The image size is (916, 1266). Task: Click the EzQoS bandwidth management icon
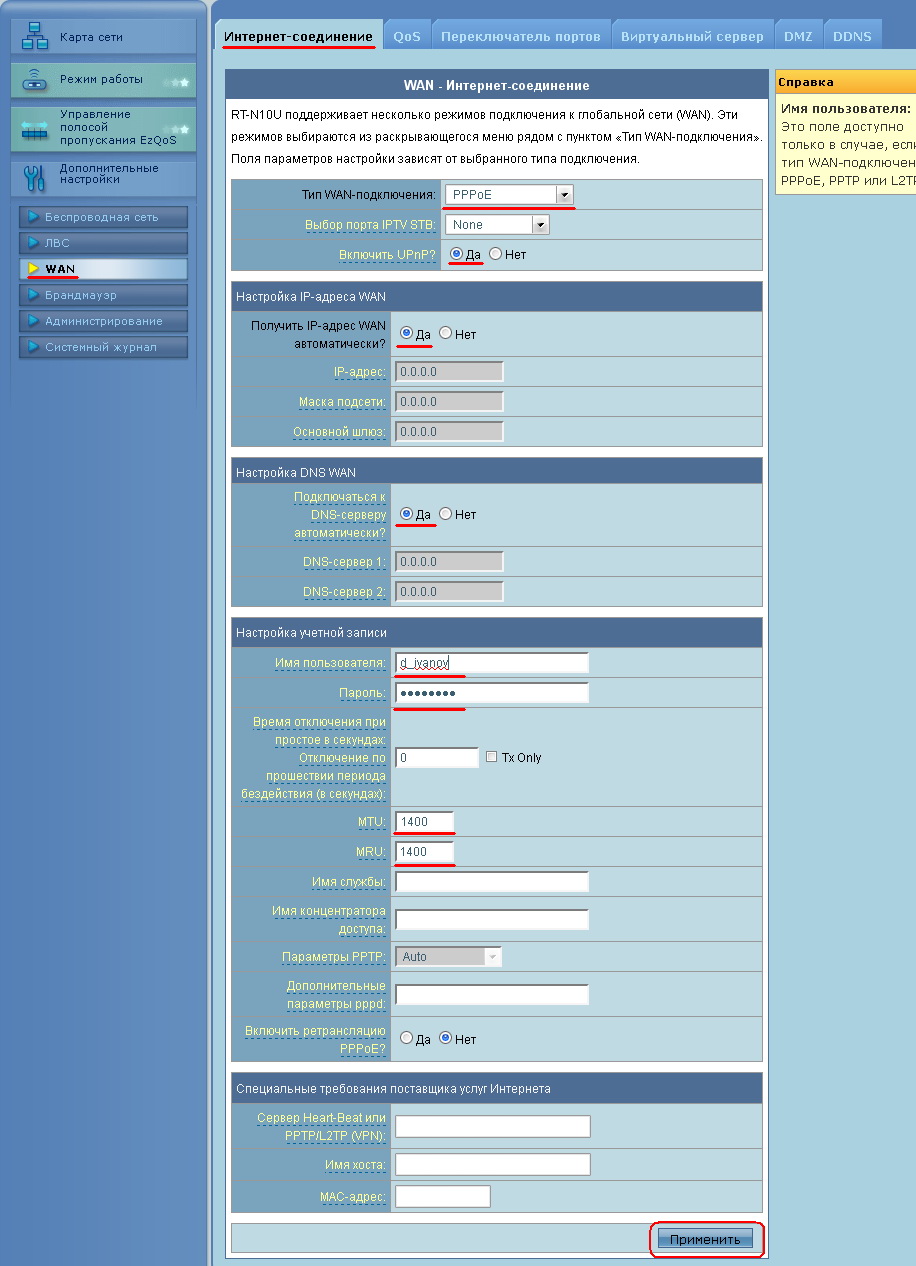[x=35, y=129]
